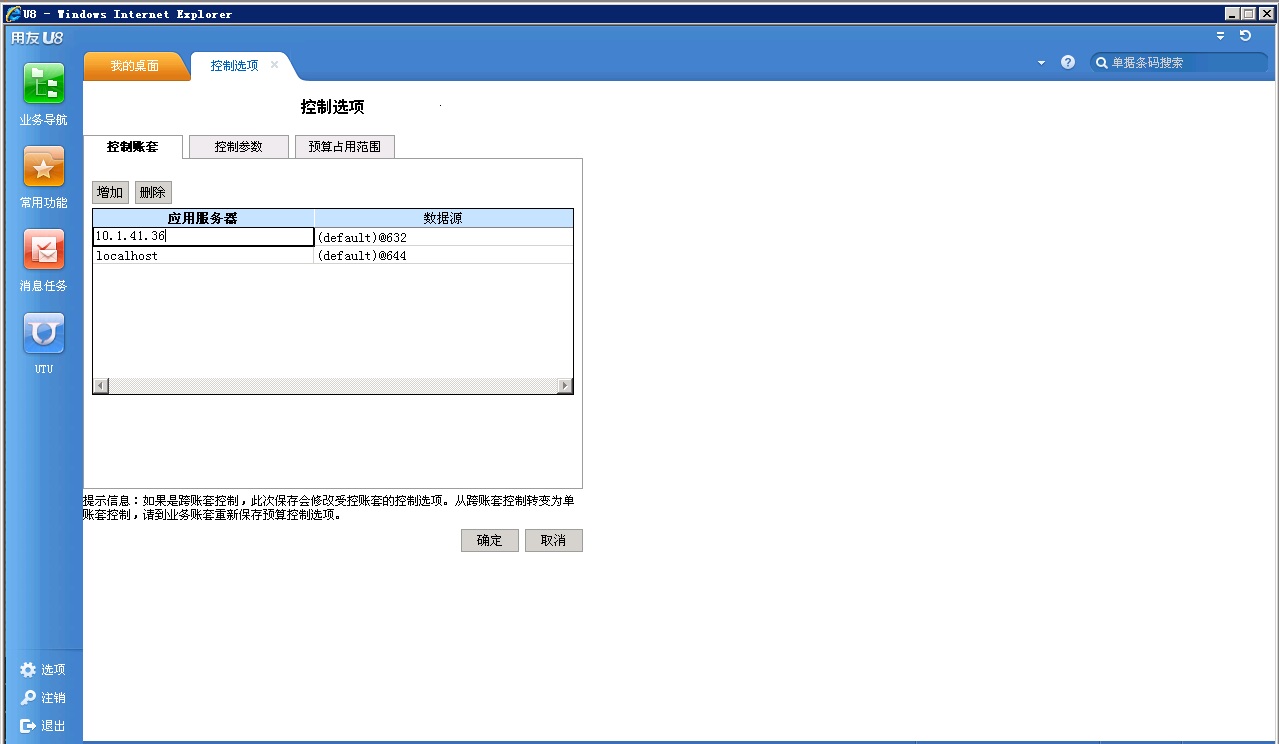Click the table's horizontal scrollbar track
Screen dimensions: 1279x744
click(333, 386)
